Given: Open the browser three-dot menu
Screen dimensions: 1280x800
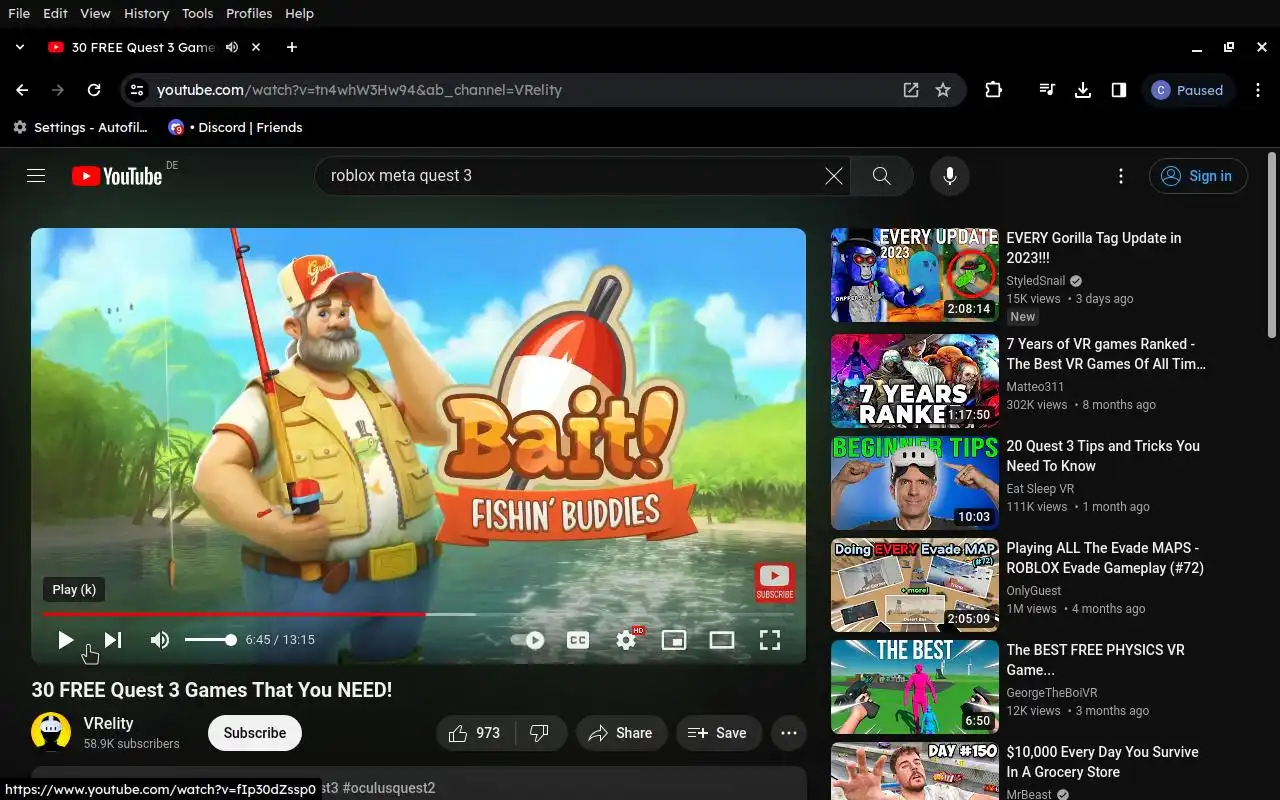Looking at the screenshot, I should click(x=1259, y=90).
